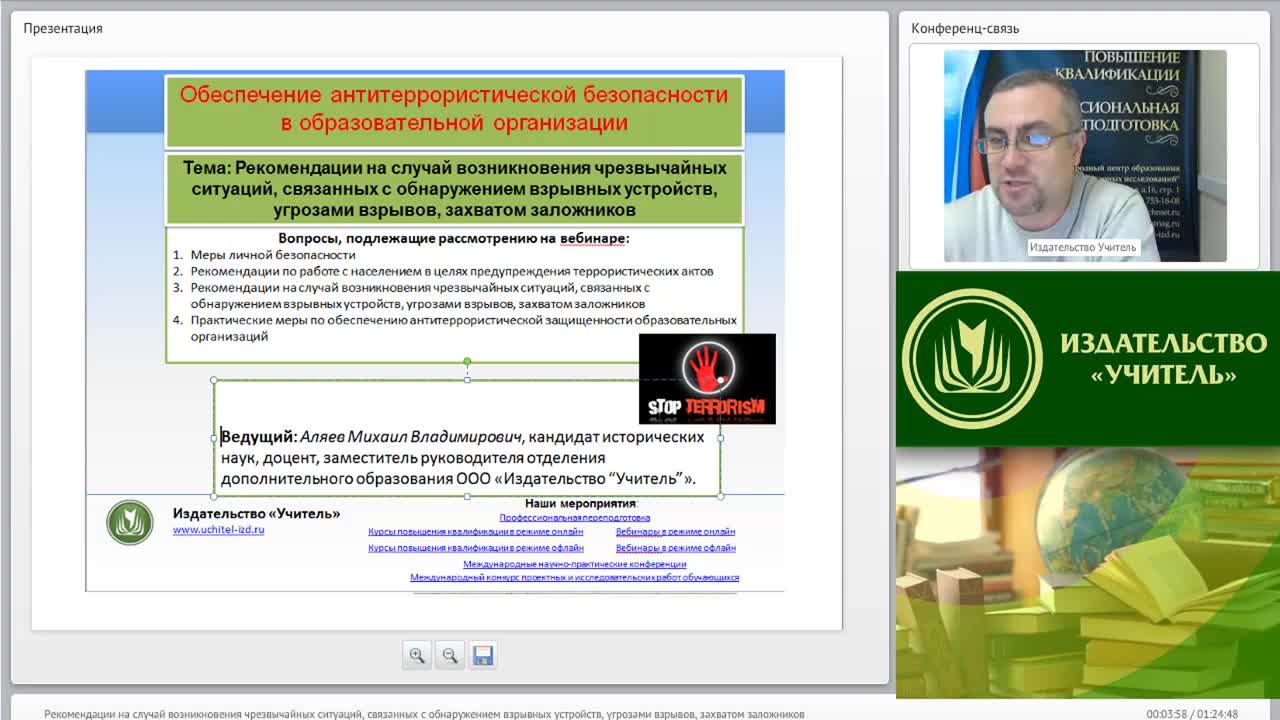
Task: Click the Stop Terrorism red hand image
Action: (x=707, y=379)
